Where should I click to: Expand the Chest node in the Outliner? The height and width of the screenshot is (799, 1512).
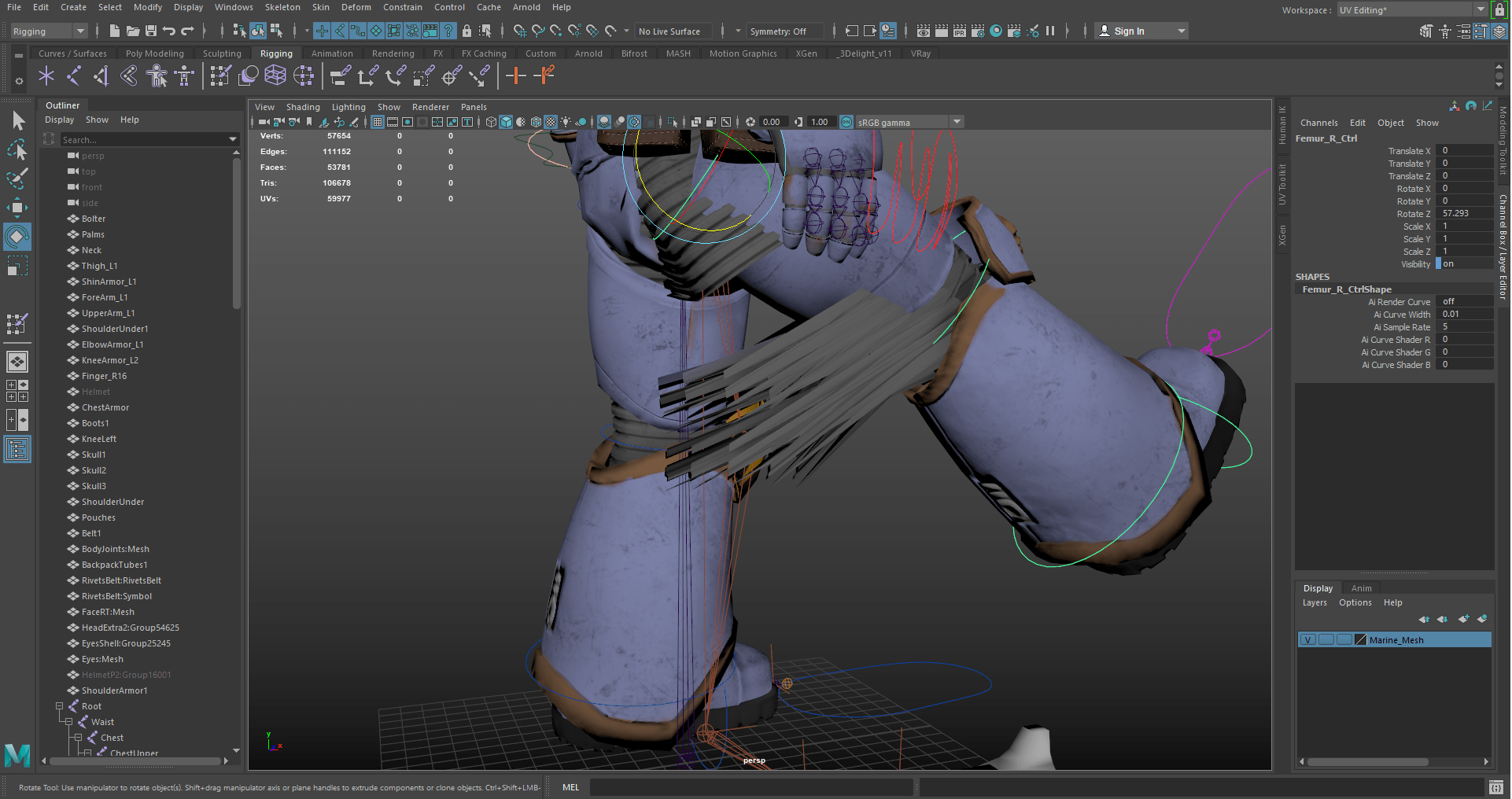tap(78, 738)
